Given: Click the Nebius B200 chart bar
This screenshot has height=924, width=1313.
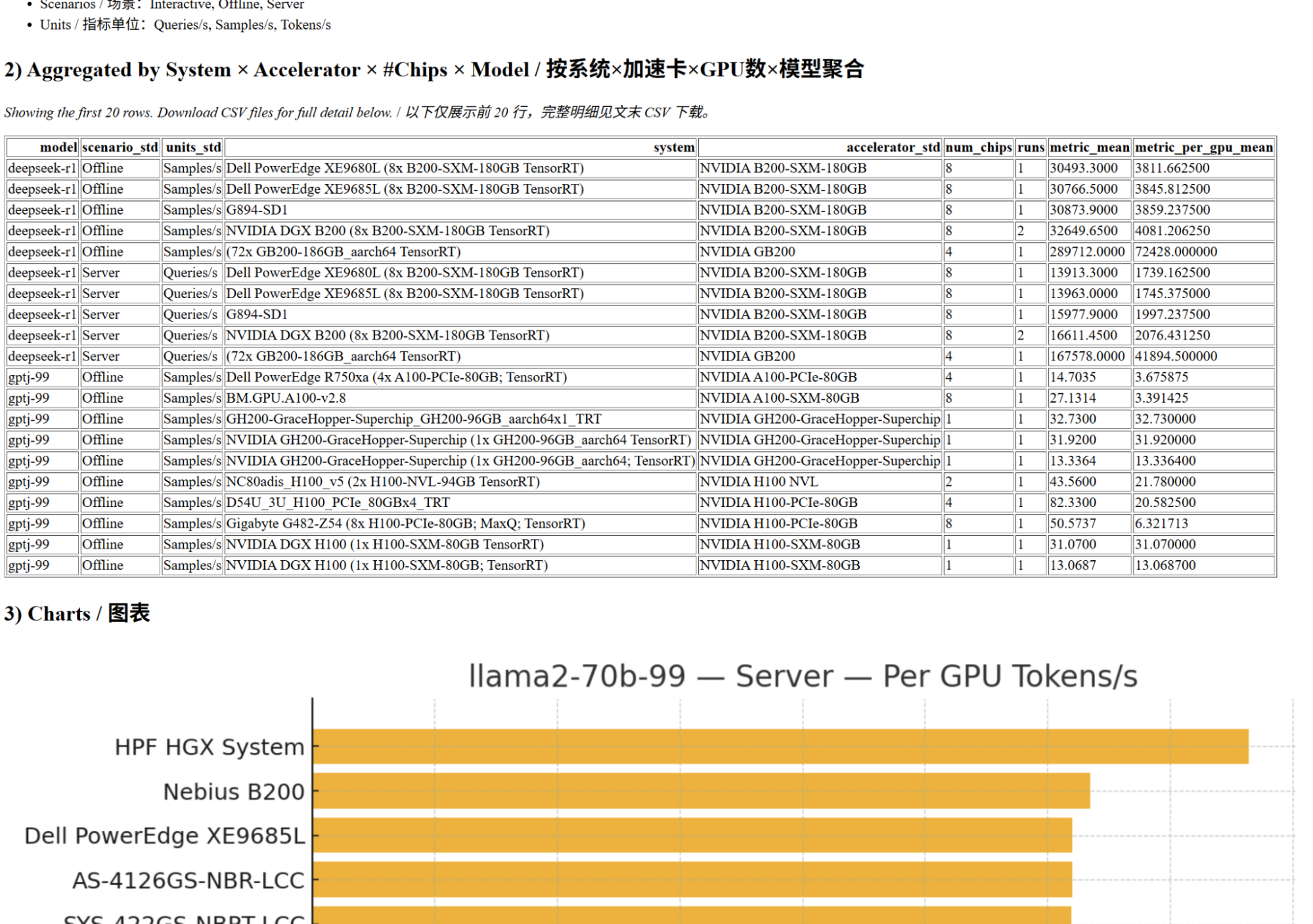Looking at the screenshot, I should pos(701,791).
